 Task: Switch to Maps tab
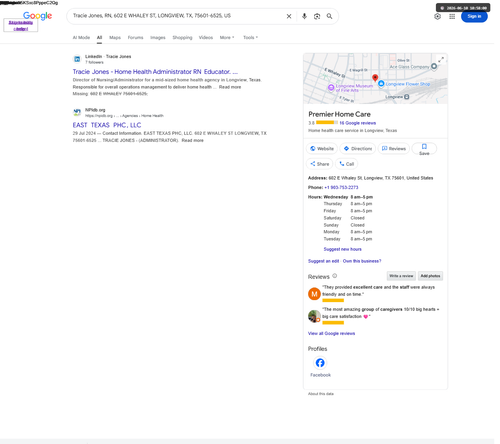[115, 38]
